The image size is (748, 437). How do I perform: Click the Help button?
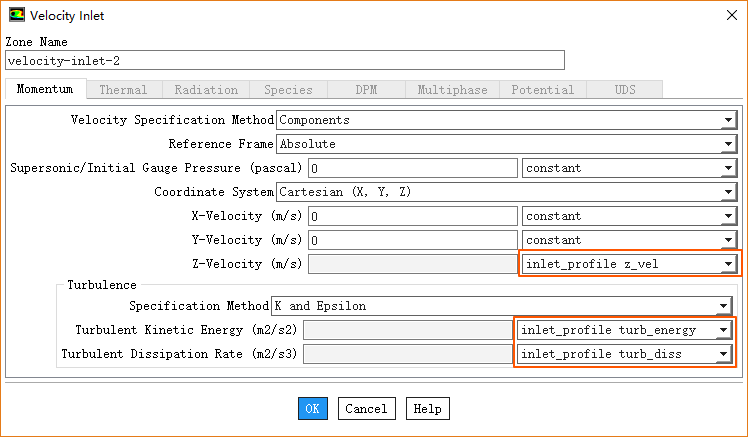(x=427, y=409)
